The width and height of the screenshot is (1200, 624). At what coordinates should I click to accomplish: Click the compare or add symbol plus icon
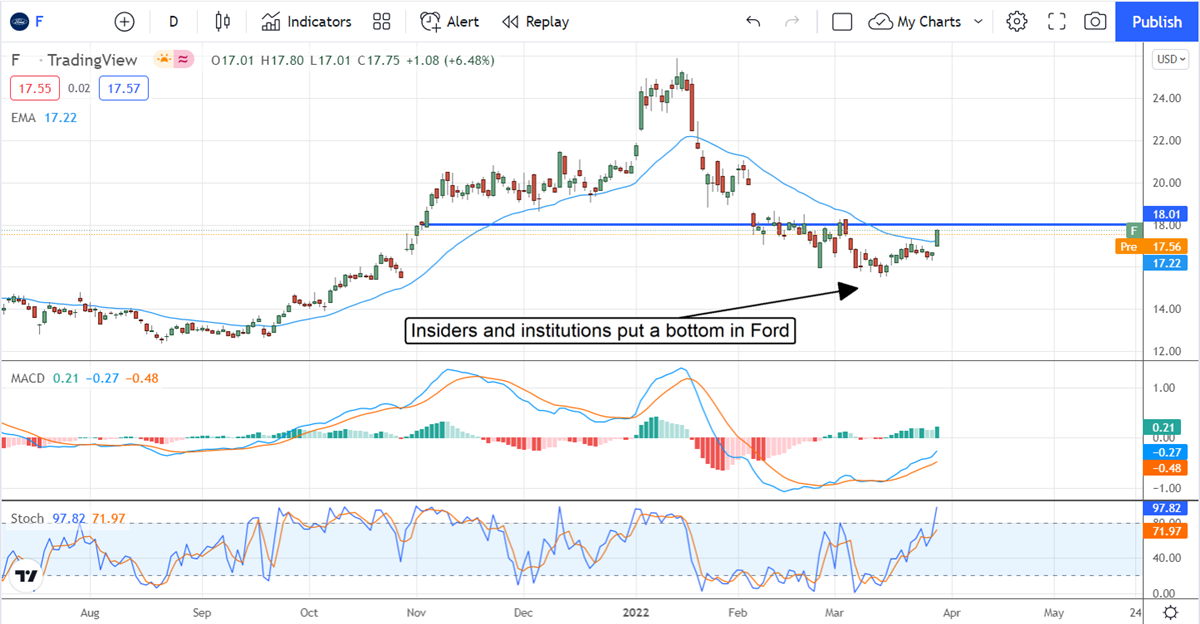(124, 21)
